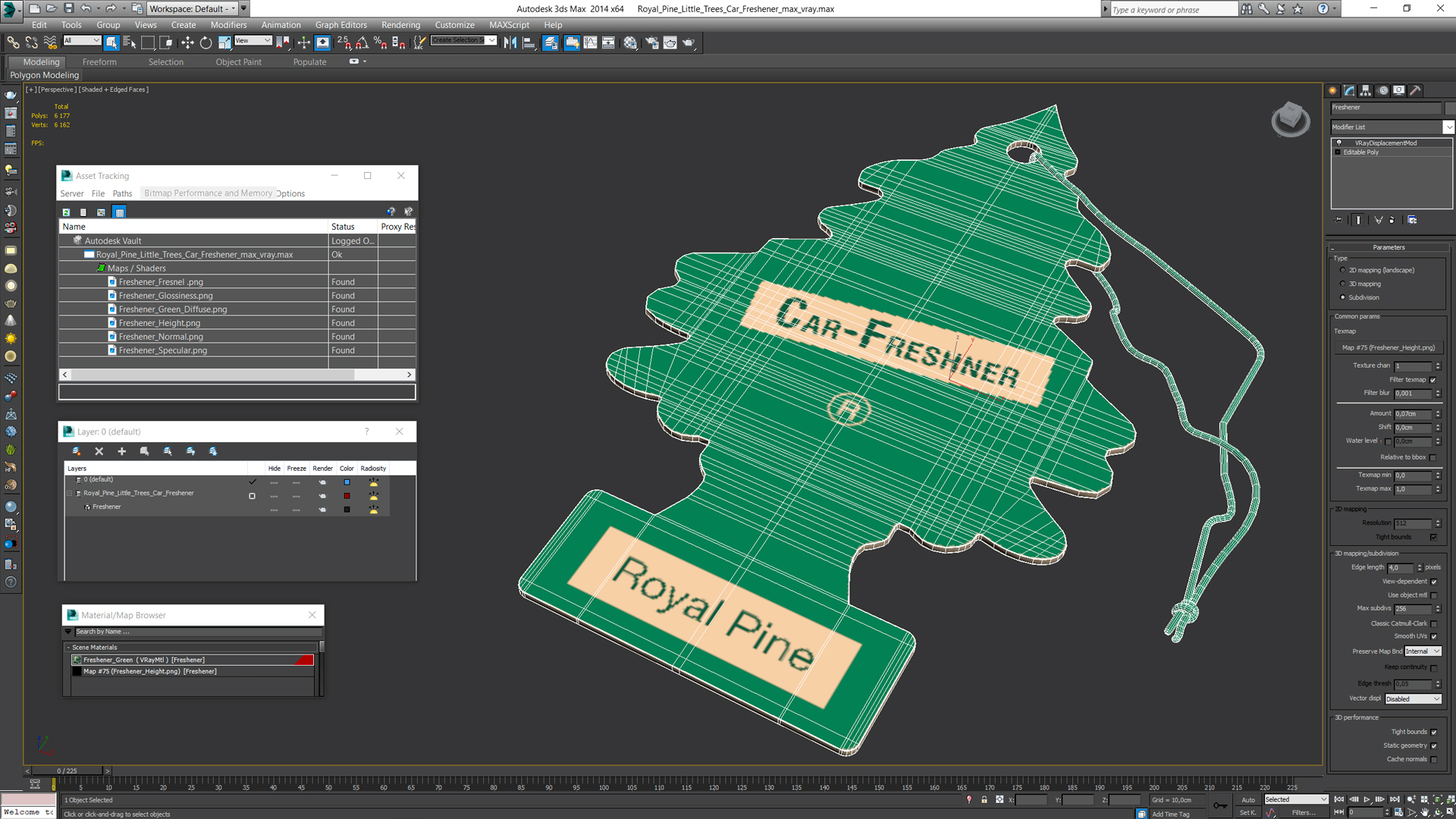Click Freshener object color swatch in layer

point(347,510)
